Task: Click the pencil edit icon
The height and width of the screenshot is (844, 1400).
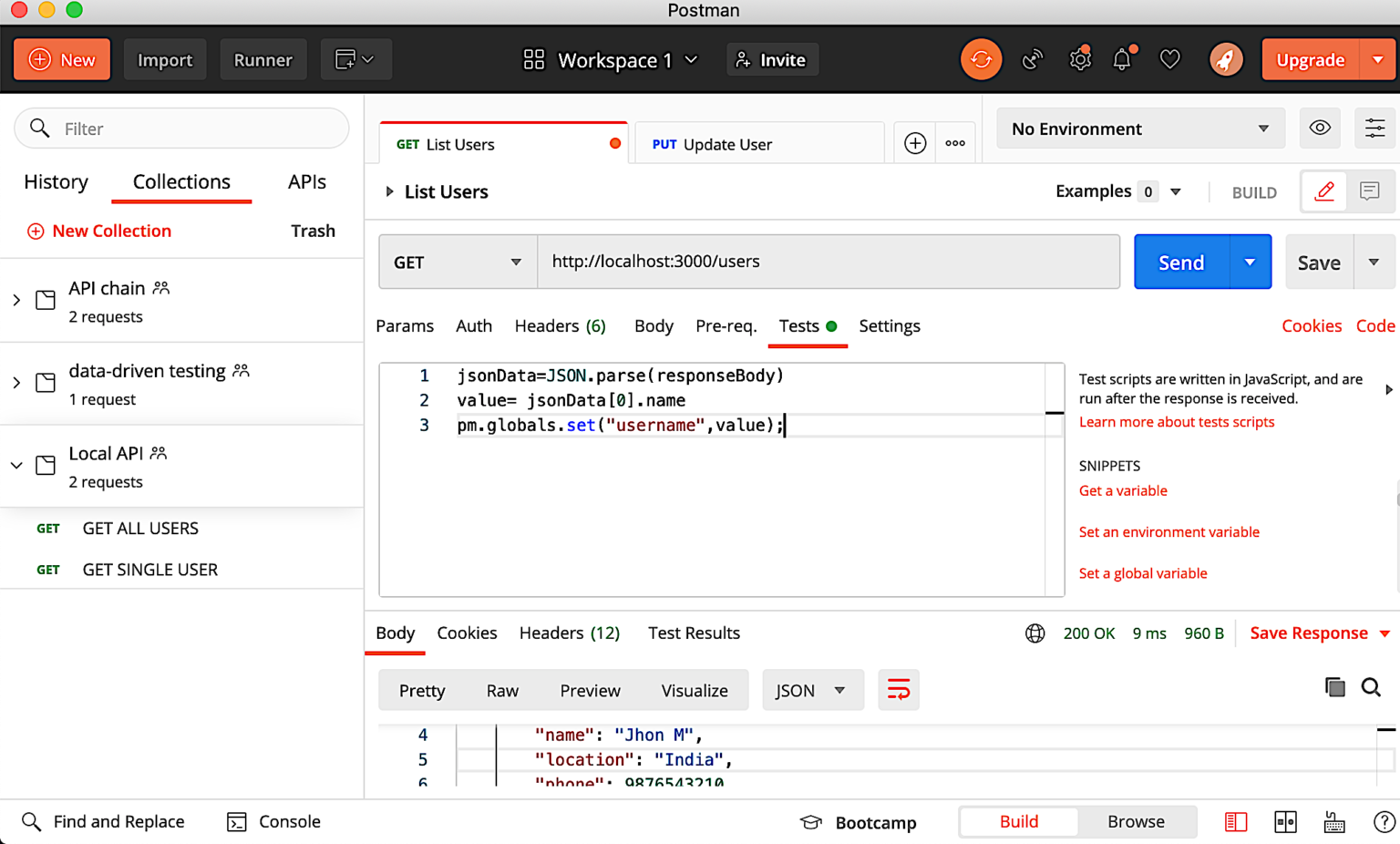Action: 1324,191
